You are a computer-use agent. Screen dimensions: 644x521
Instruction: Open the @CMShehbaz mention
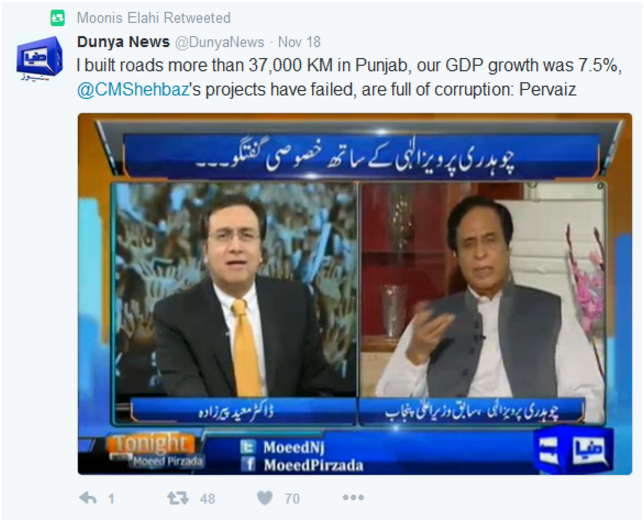(133, 90)
